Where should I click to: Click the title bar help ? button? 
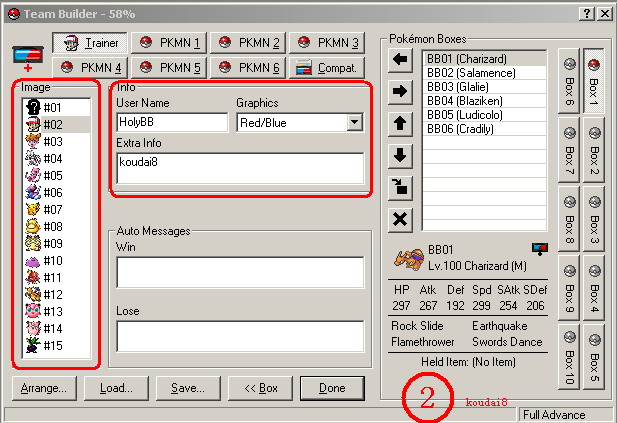[x=587, y=14]
